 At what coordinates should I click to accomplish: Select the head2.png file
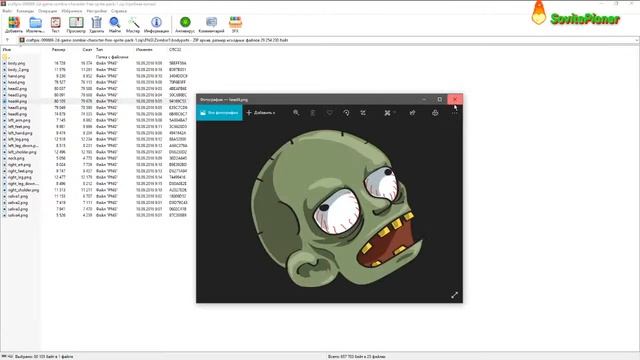pos(17,89)
